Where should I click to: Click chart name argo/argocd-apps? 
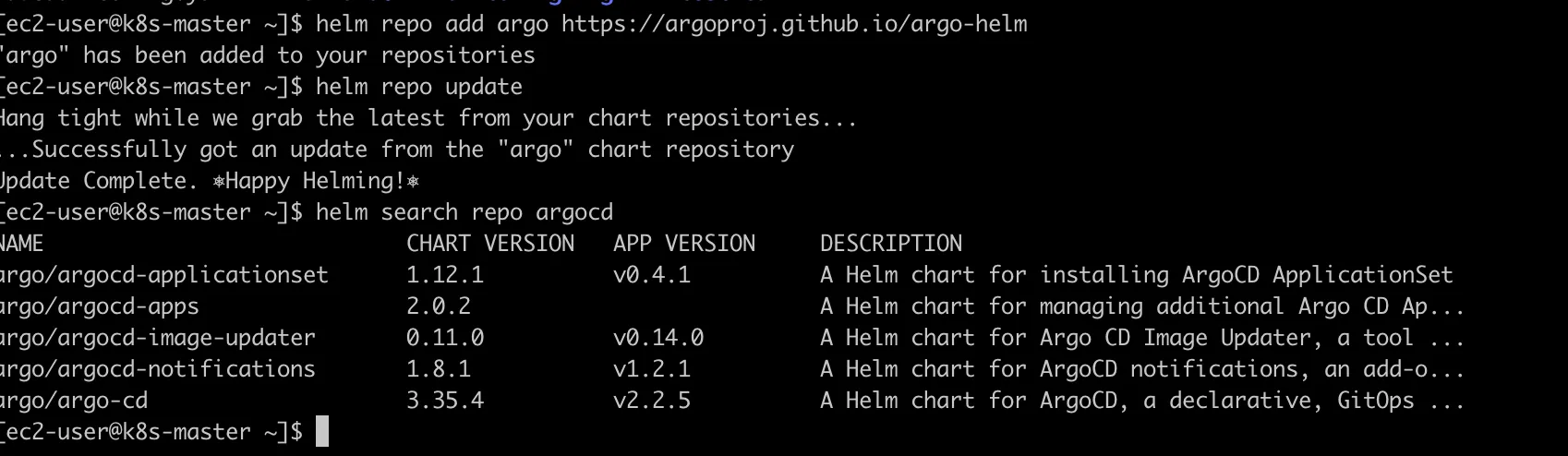[100, 306]
